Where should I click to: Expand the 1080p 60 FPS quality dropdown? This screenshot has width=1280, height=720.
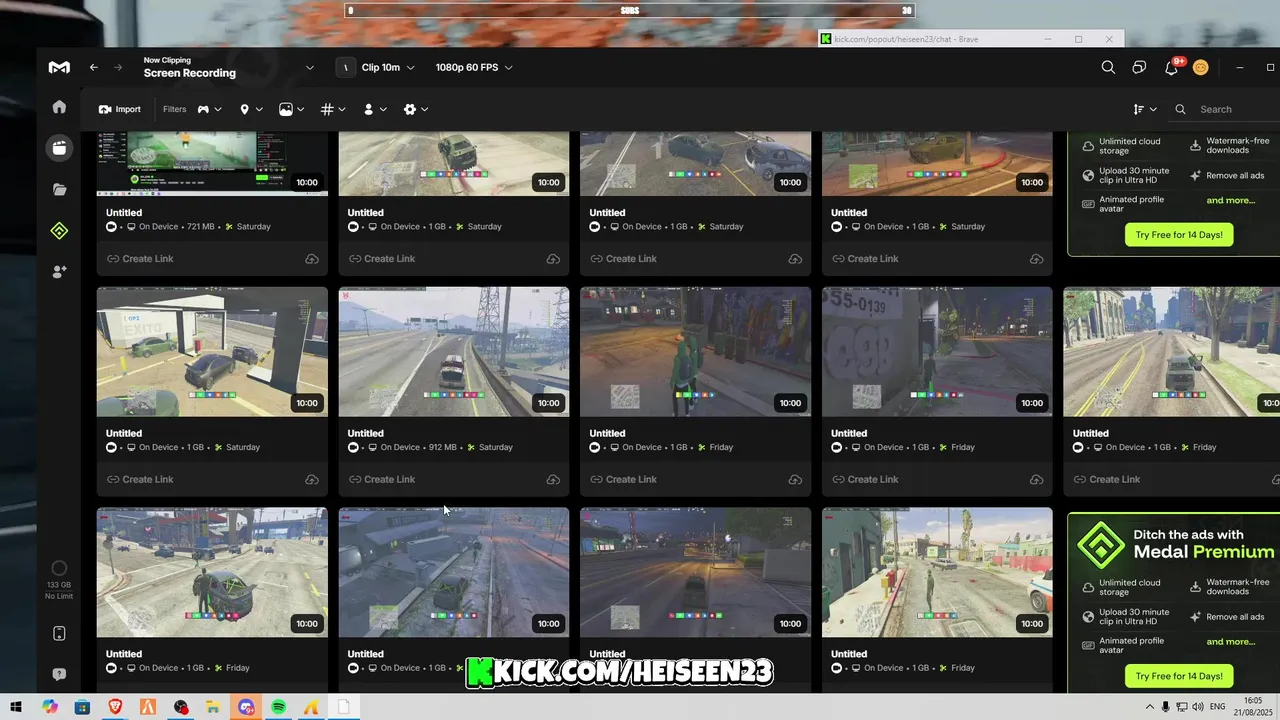[x=474, y=67]
